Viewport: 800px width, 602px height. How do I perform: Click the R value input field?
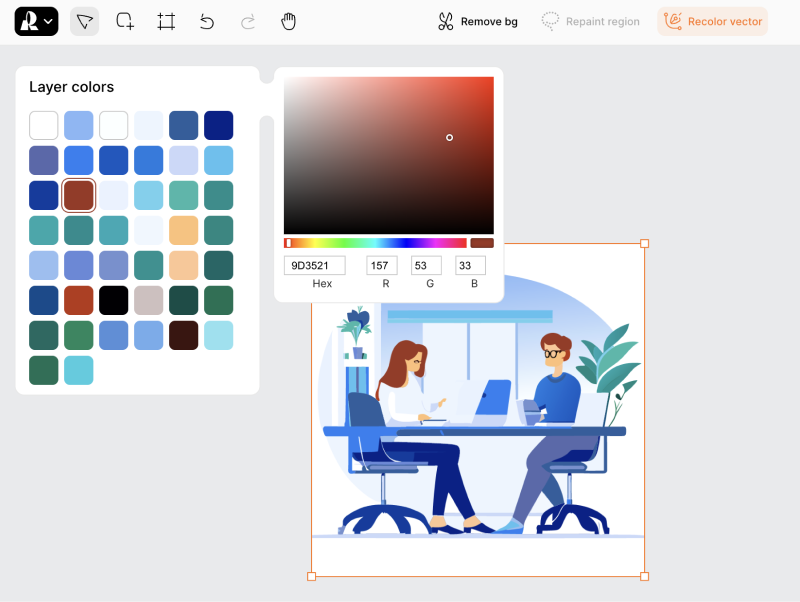(382, 266)
